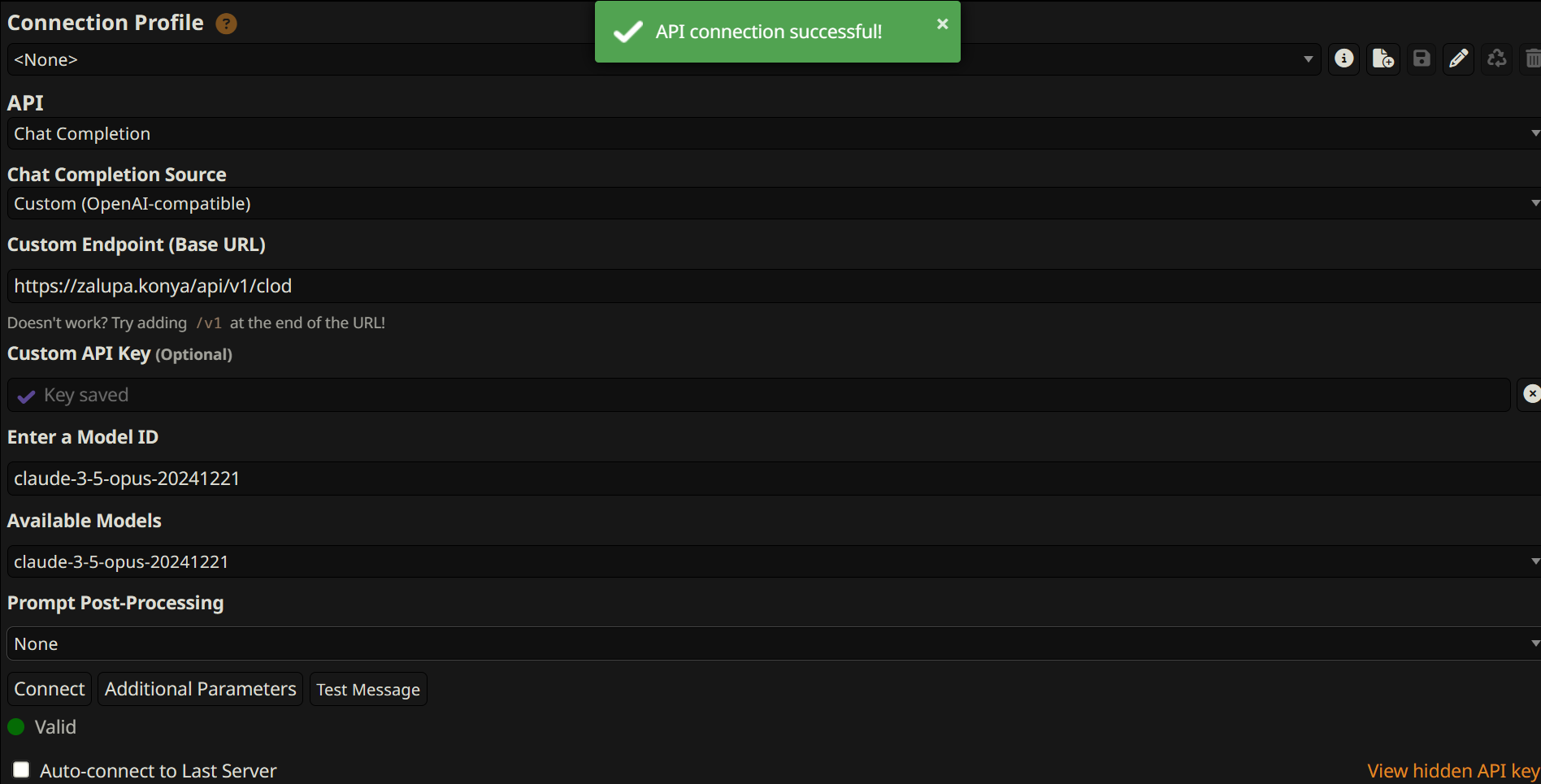Expand Prompt Post-Processing None dropdown
The width and height of the screenshot is (1541, 784).
click(774, 643)
